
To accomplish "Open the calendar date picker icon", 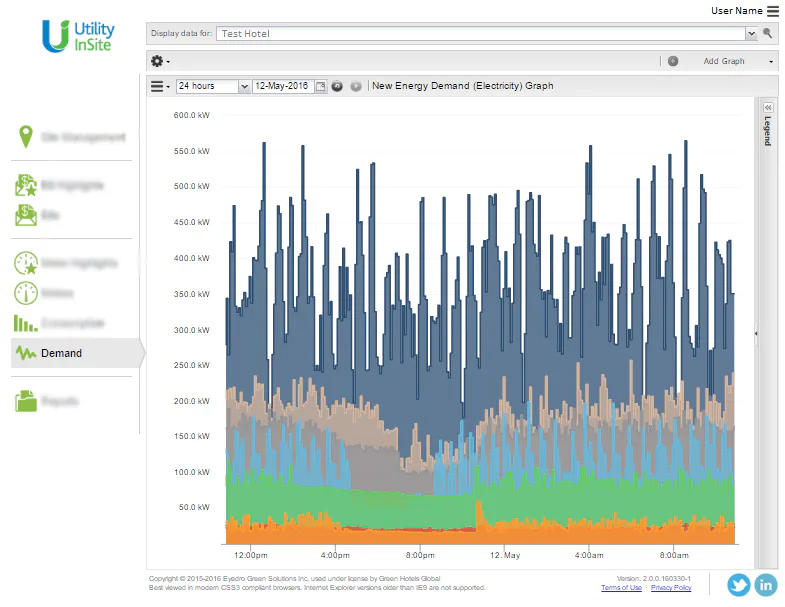I will point(320,86).
